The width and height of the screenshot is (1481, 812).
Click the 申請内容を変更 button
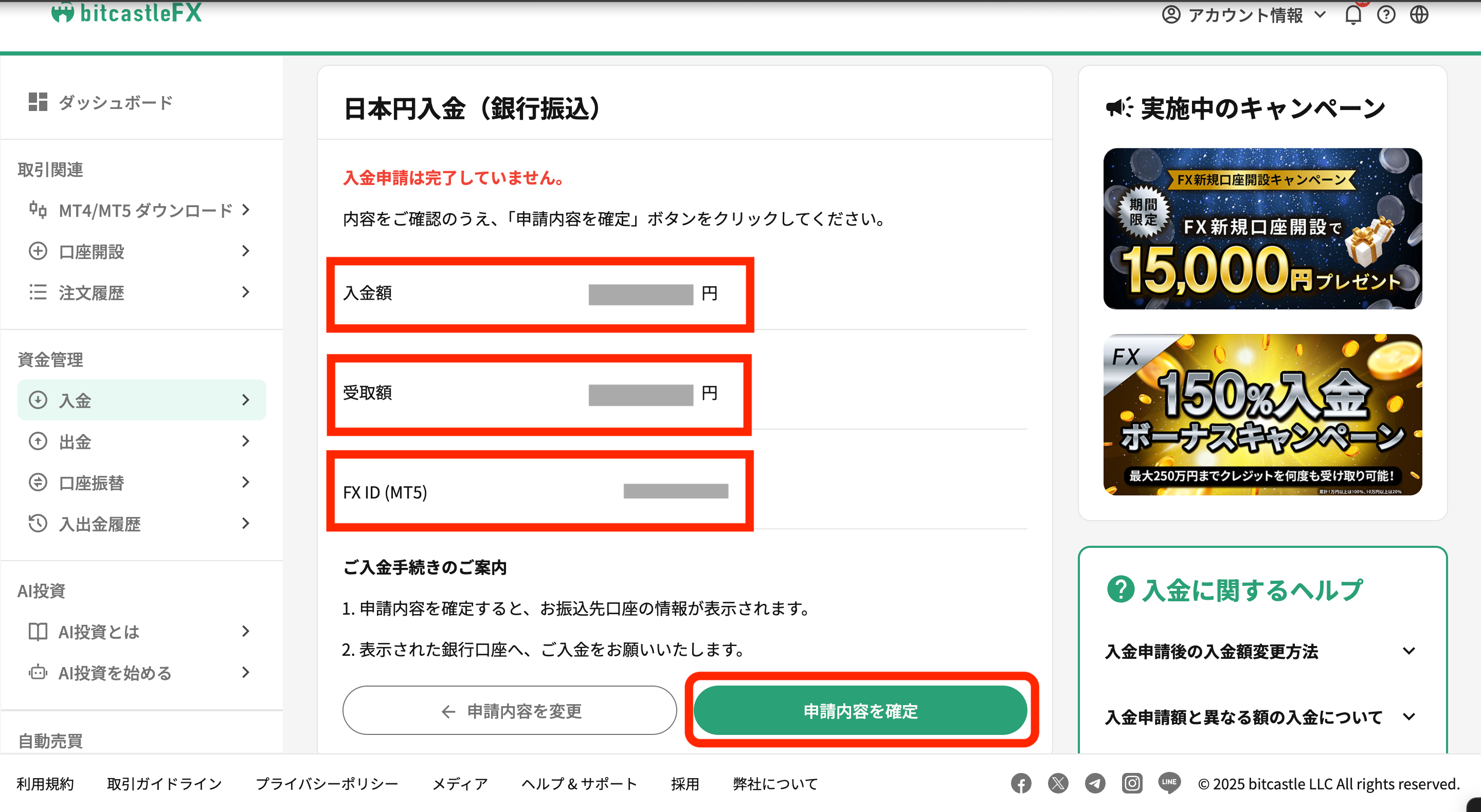click(x=510, y=710)
